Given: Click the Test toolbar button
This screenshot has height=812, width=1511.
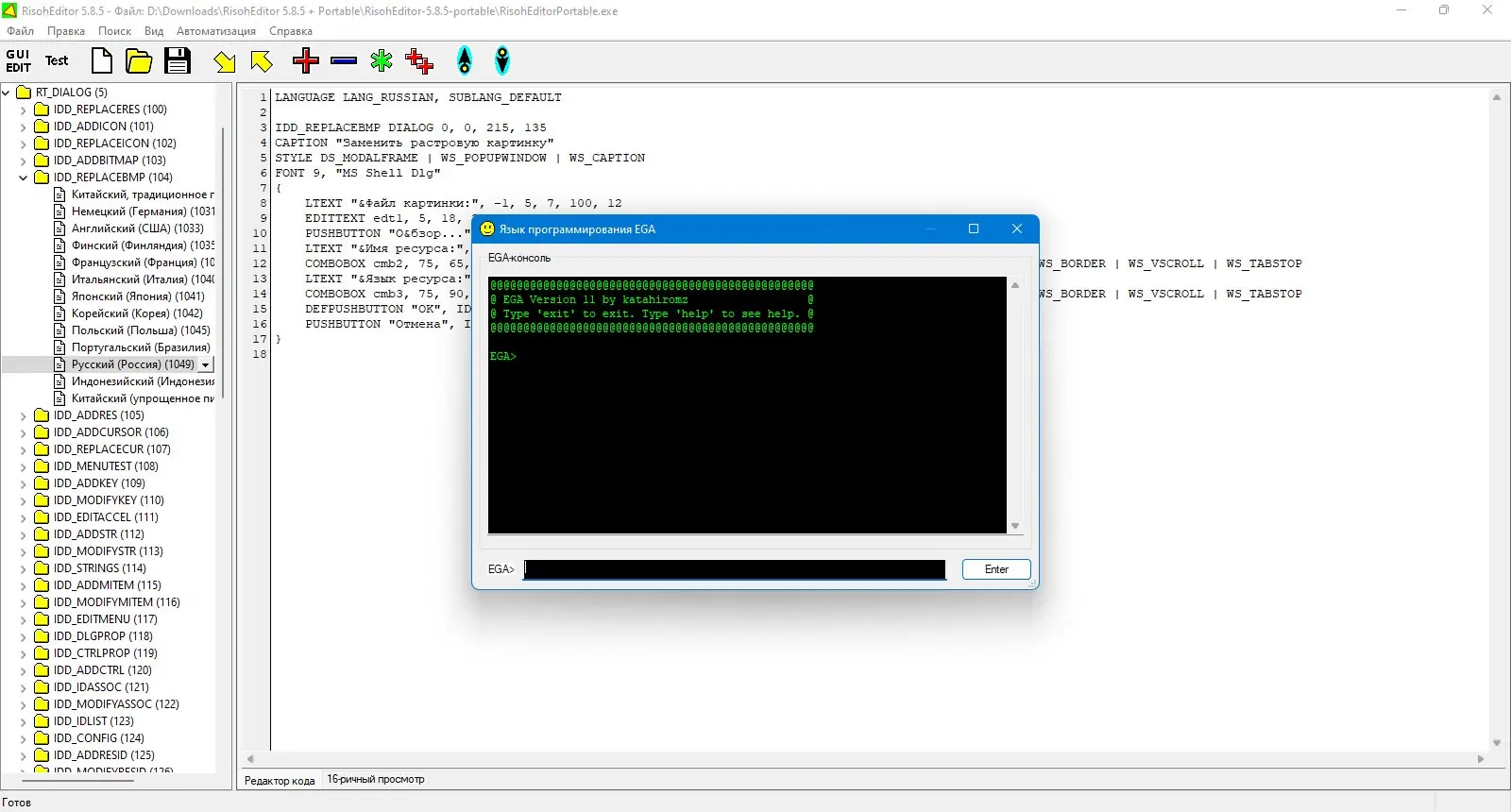Looking at the screenshot, I should pyautogui.click(x=57, y=61).
